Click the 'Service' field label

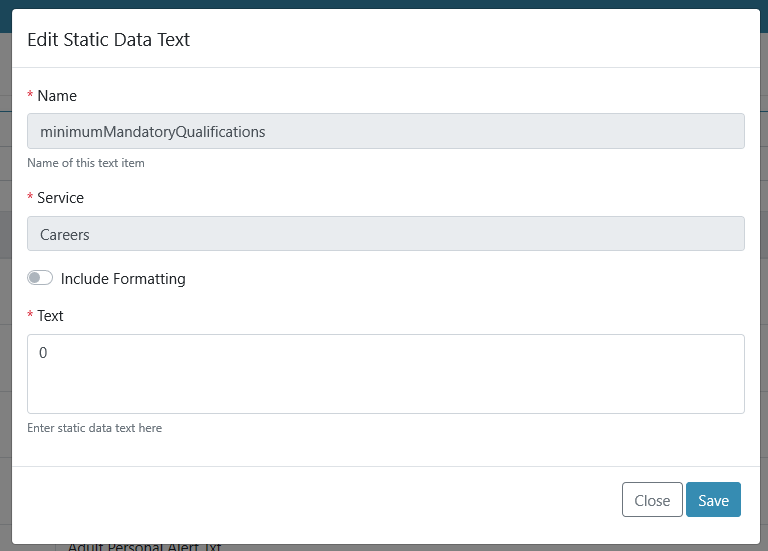tap(60, 198)
